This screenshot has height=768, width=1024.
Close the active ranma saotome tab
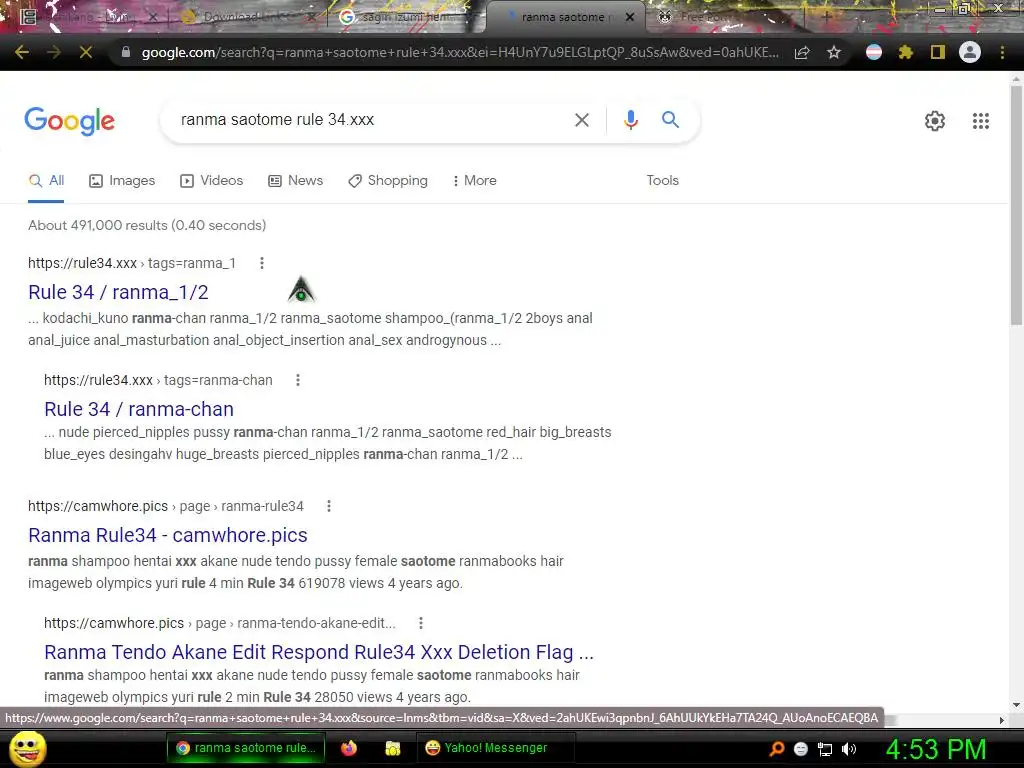(630, 18)
